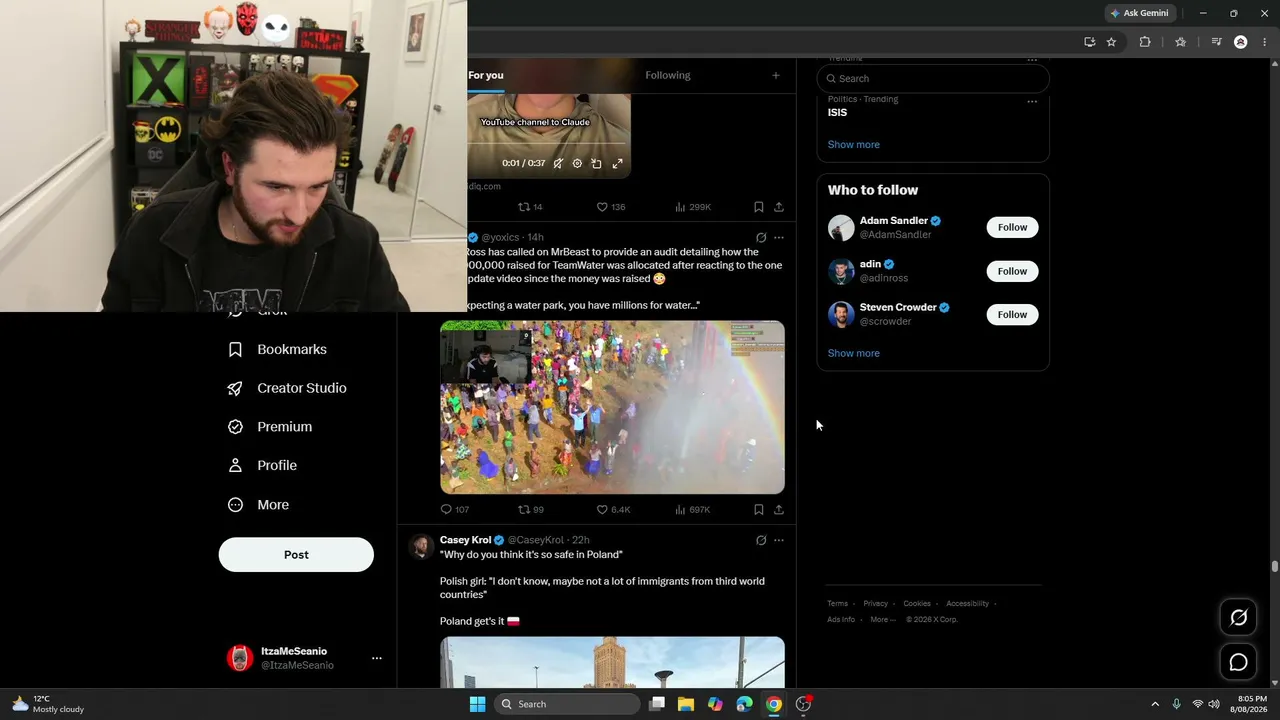This screenshot has height=720, width=1280.
Task: Open Grok actions on Casey Krol's post
Action: click(x=761, y=541)
